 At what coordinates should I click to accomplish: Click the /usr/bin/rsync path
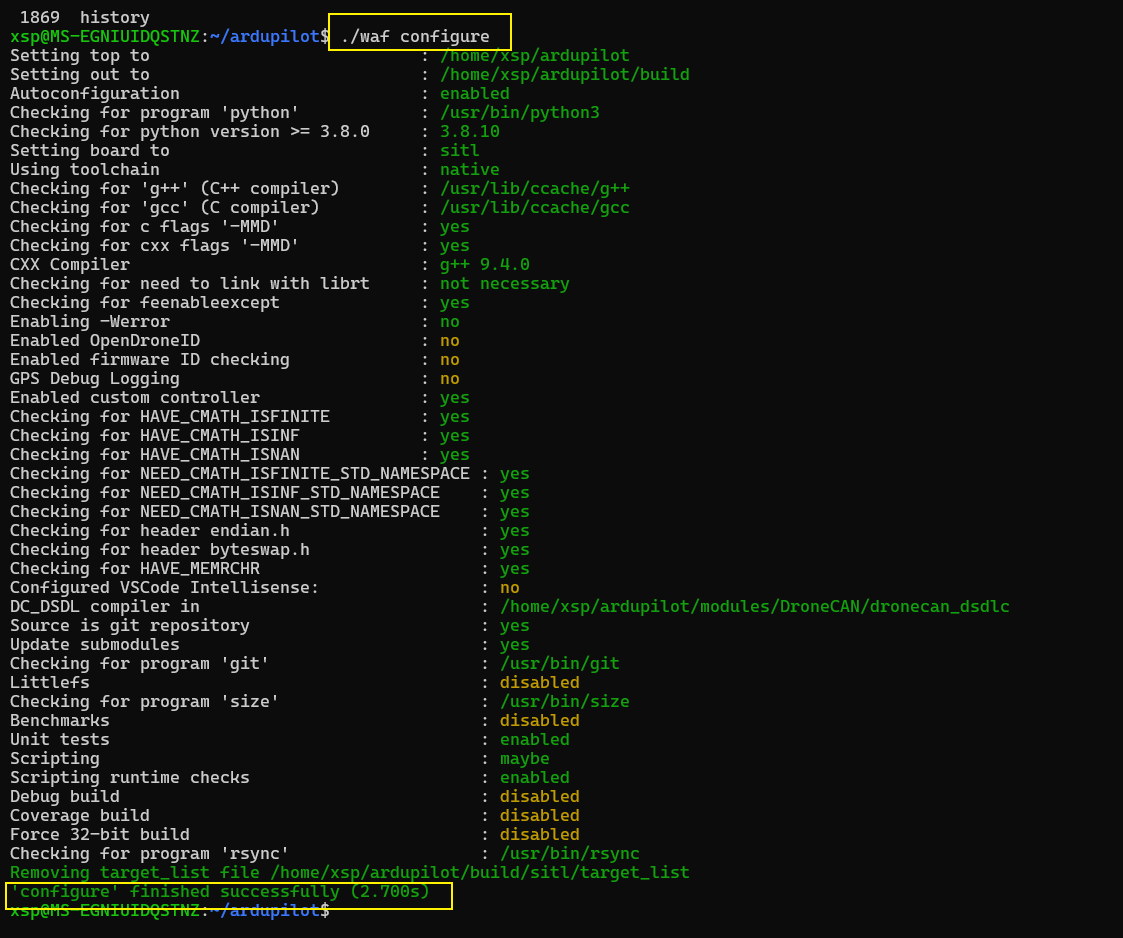tap(569, 853)
